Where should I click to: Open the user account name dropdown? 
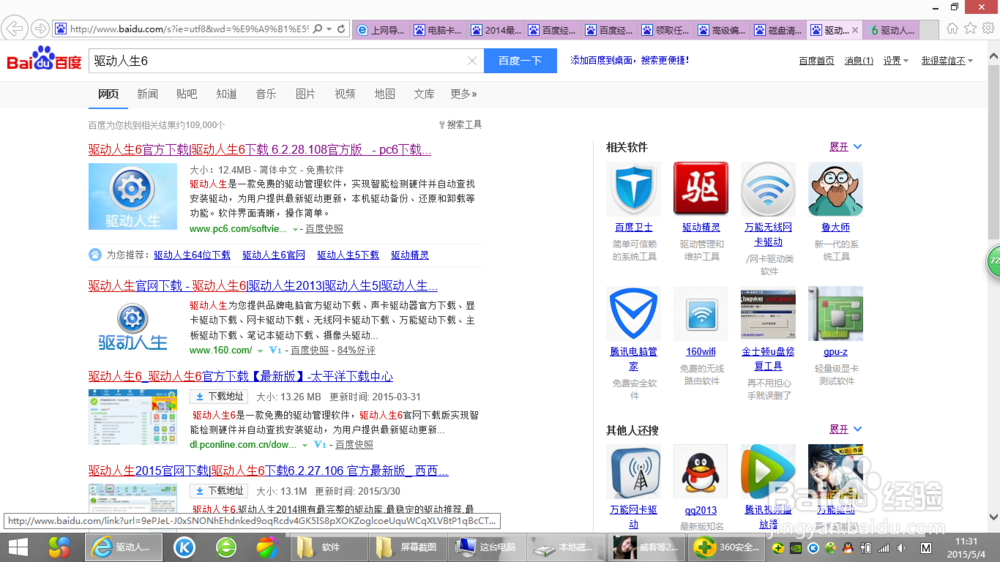(947, 61)
